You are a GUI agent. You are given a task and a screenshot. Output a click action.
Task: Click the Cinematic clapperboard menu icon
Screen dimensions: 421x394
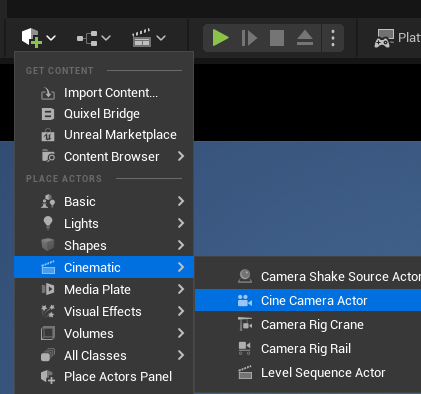[x=48, y=267]
